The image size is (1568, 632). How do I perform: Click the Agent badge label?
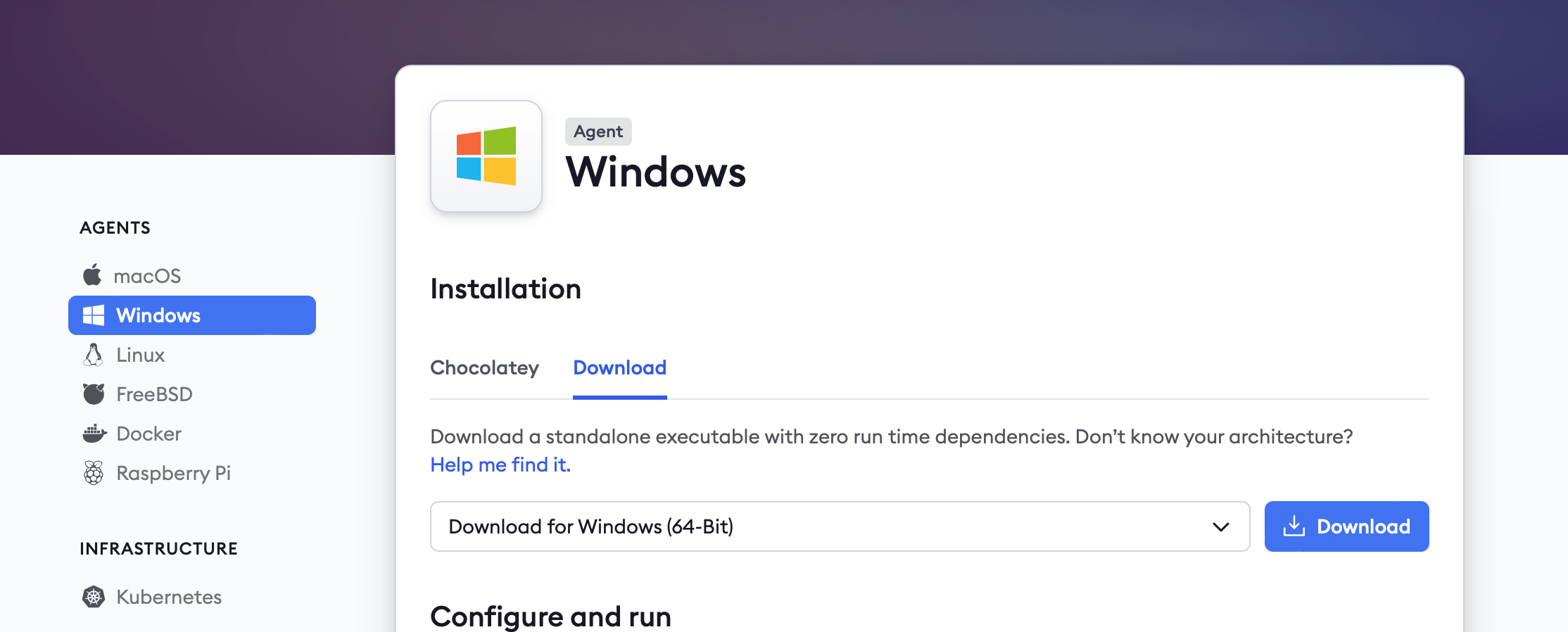598,132
